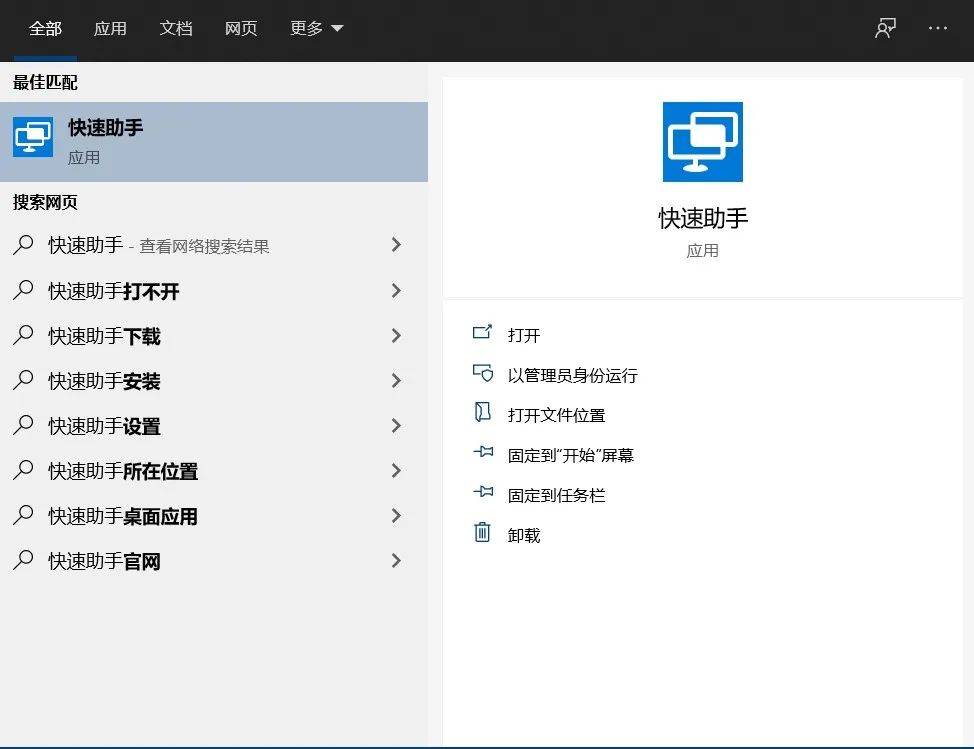Open the three-dot options menu
974x749 pixels.
pos(937,29)
